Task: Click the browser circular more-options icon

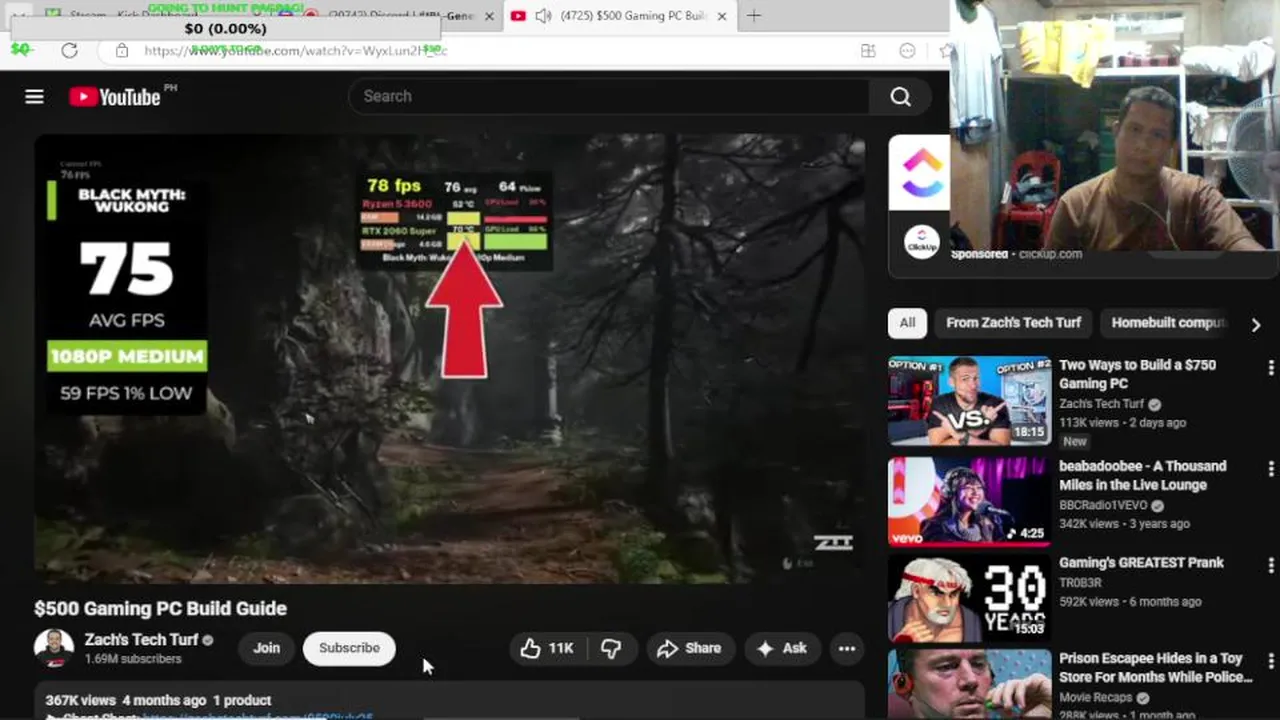Action: pyautogui.click(x=907, y=51)
